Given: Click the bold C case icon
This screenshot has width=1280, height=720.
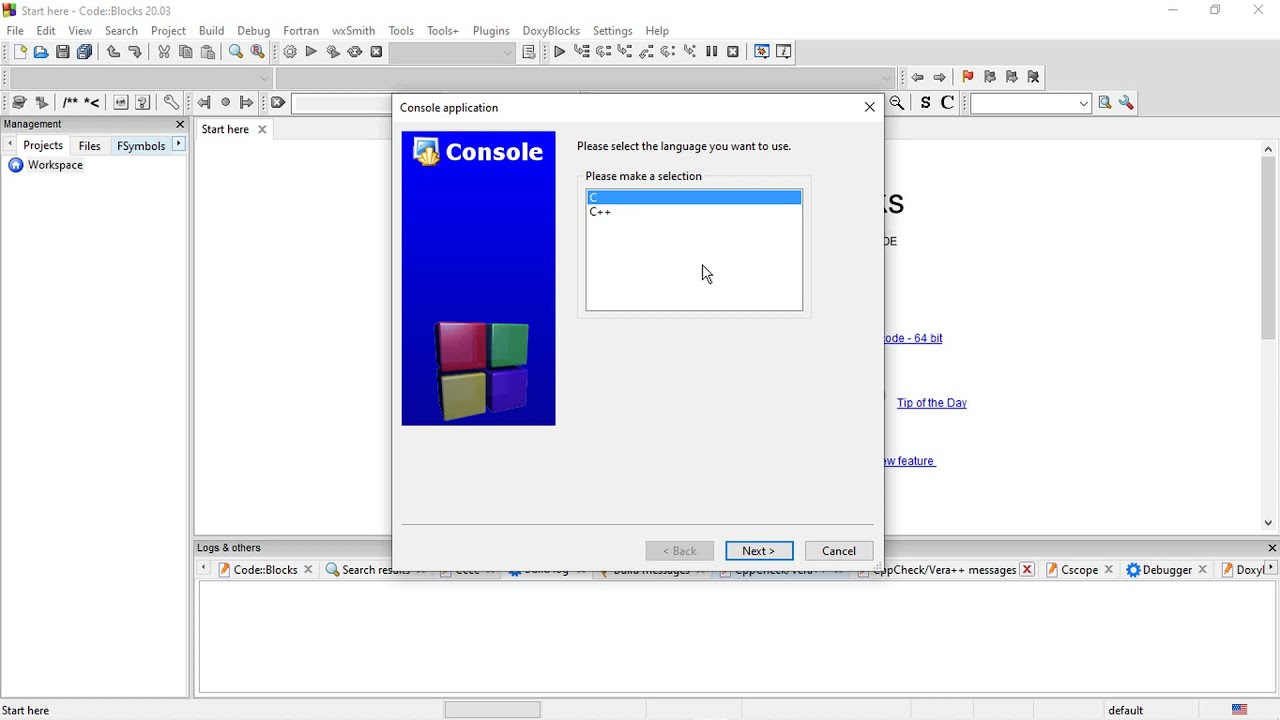Looking at the screenshot, I should [947, 103].
